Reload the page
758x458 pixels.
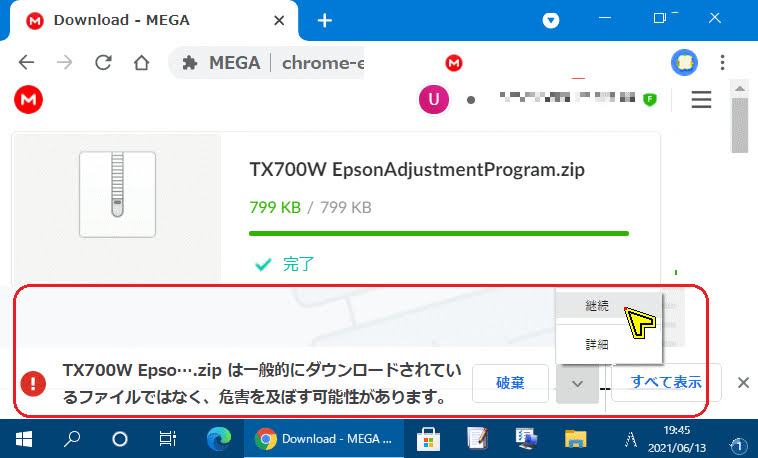pos(103,62)
